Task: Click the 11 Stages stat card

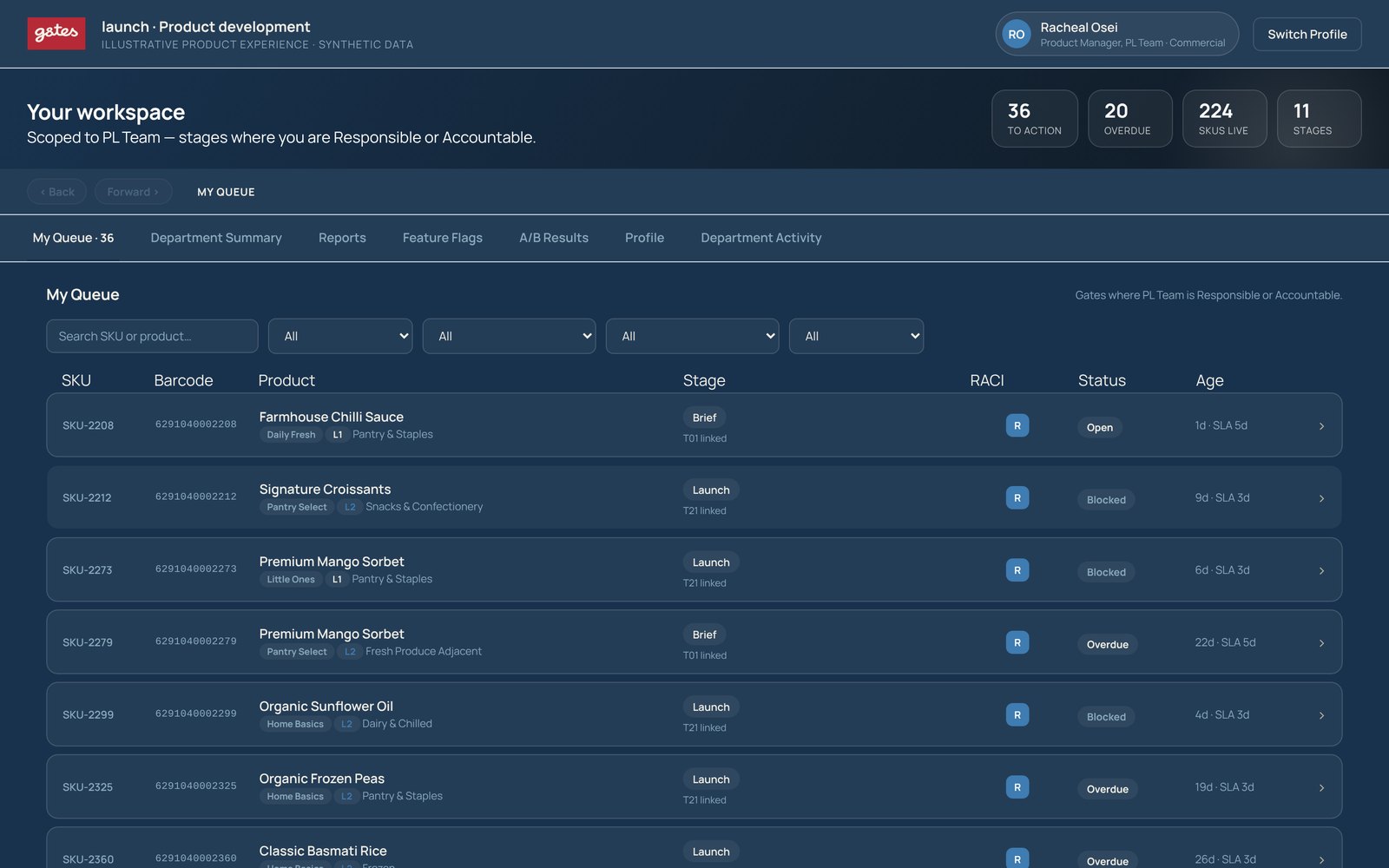Action: coord(1319,119)
